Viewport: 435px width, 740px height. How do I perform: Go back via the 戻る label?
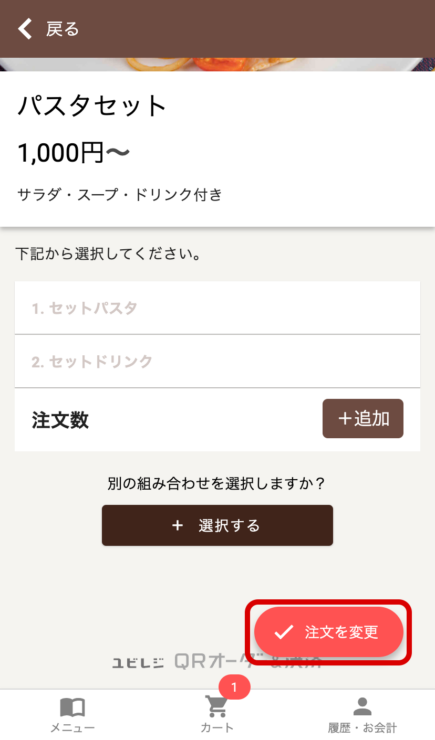click(62, 29)
